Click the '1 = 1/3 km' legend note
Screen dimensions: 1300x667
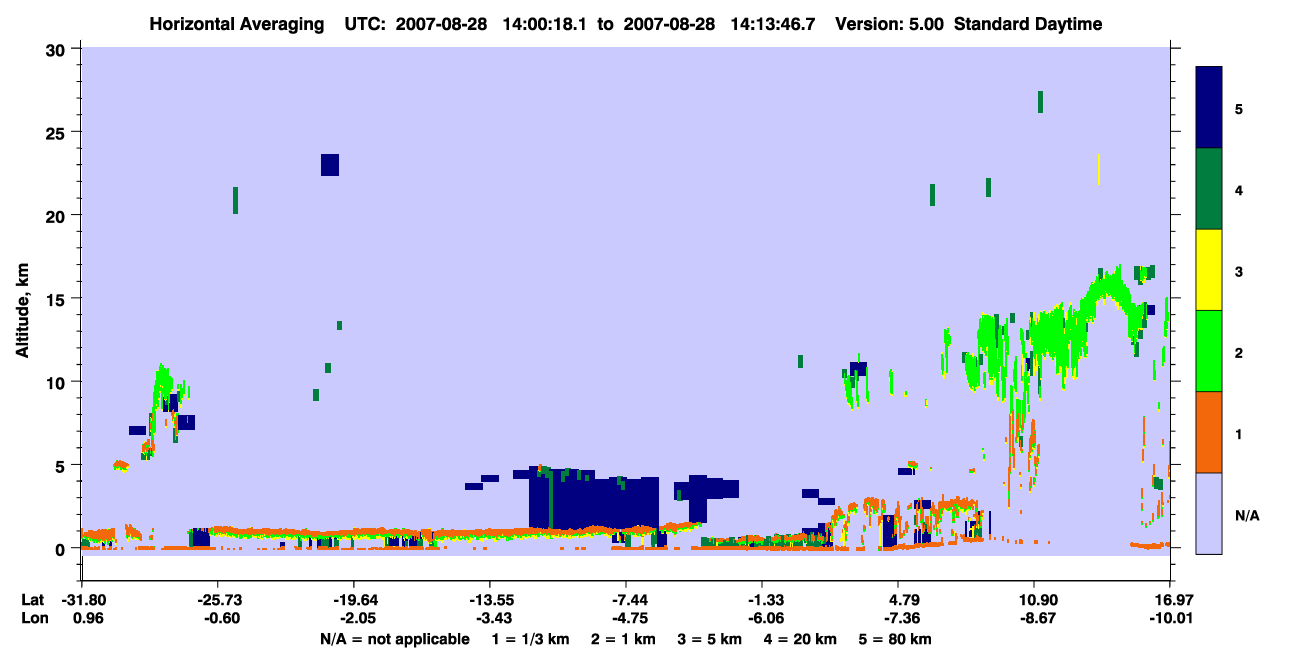[x=530, y=638]
